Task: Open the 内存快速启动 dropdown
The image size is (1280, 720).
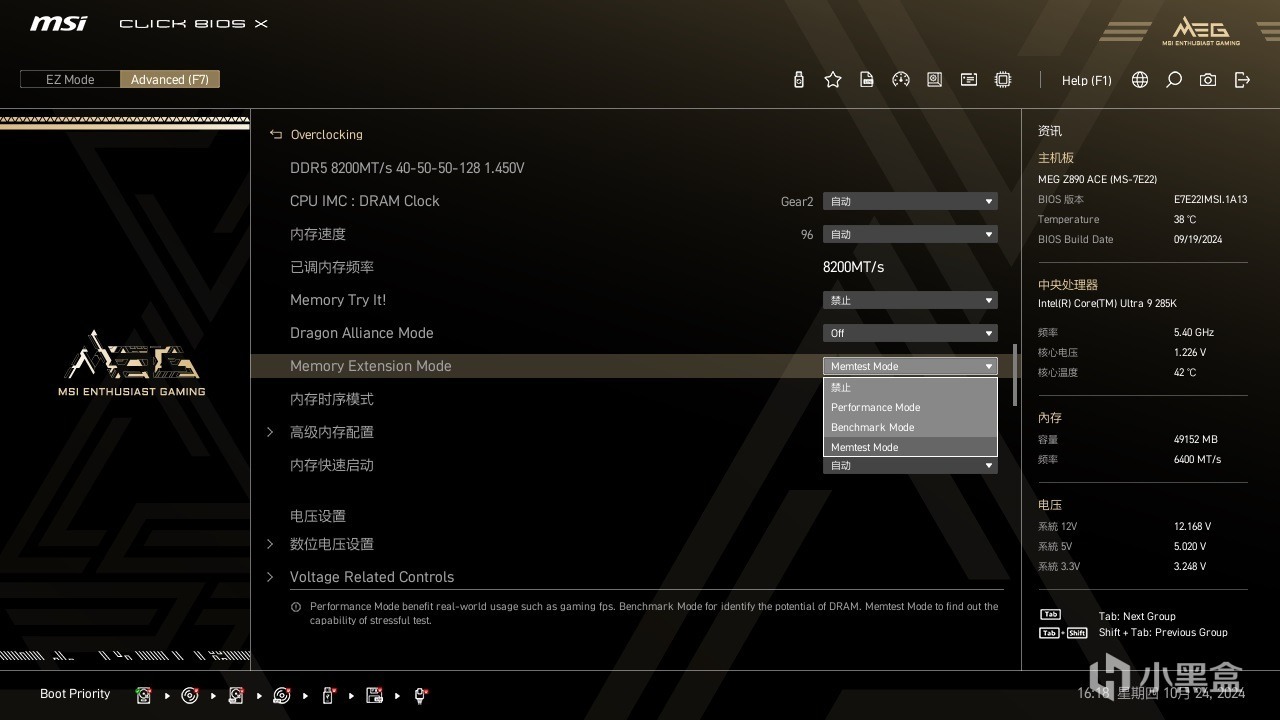Action: point(910,465)
